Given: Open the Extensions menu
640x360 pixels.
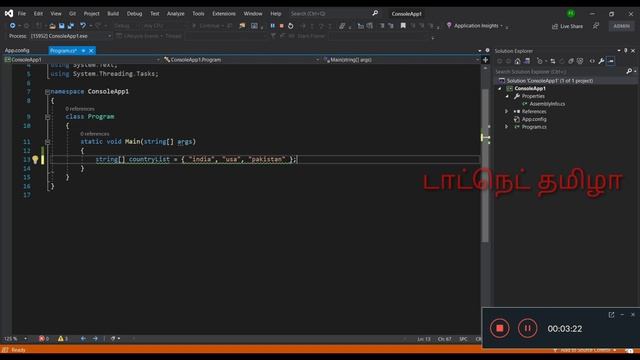Looking at the screenshot, I should pos(224,13).
